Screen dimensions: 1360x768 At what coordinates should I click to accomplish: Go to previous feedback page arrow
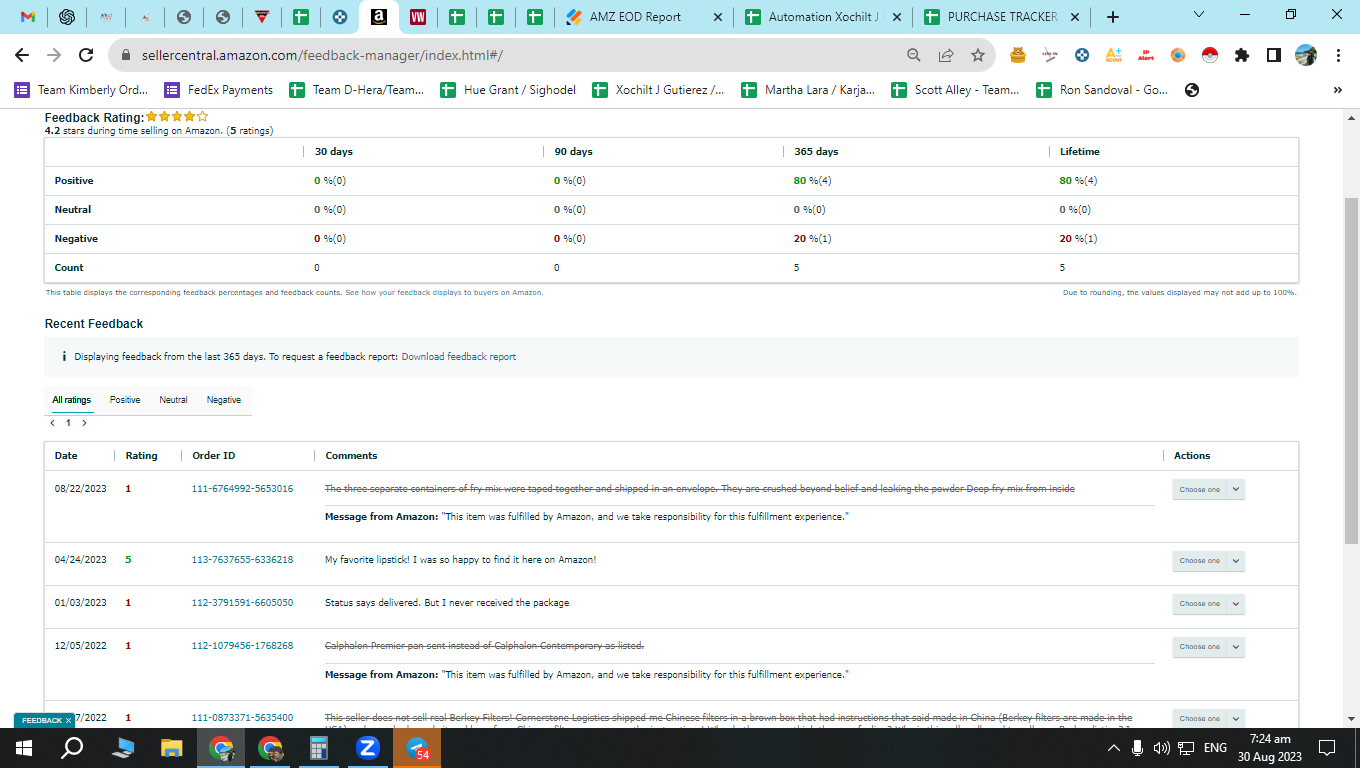coord(52,423)
